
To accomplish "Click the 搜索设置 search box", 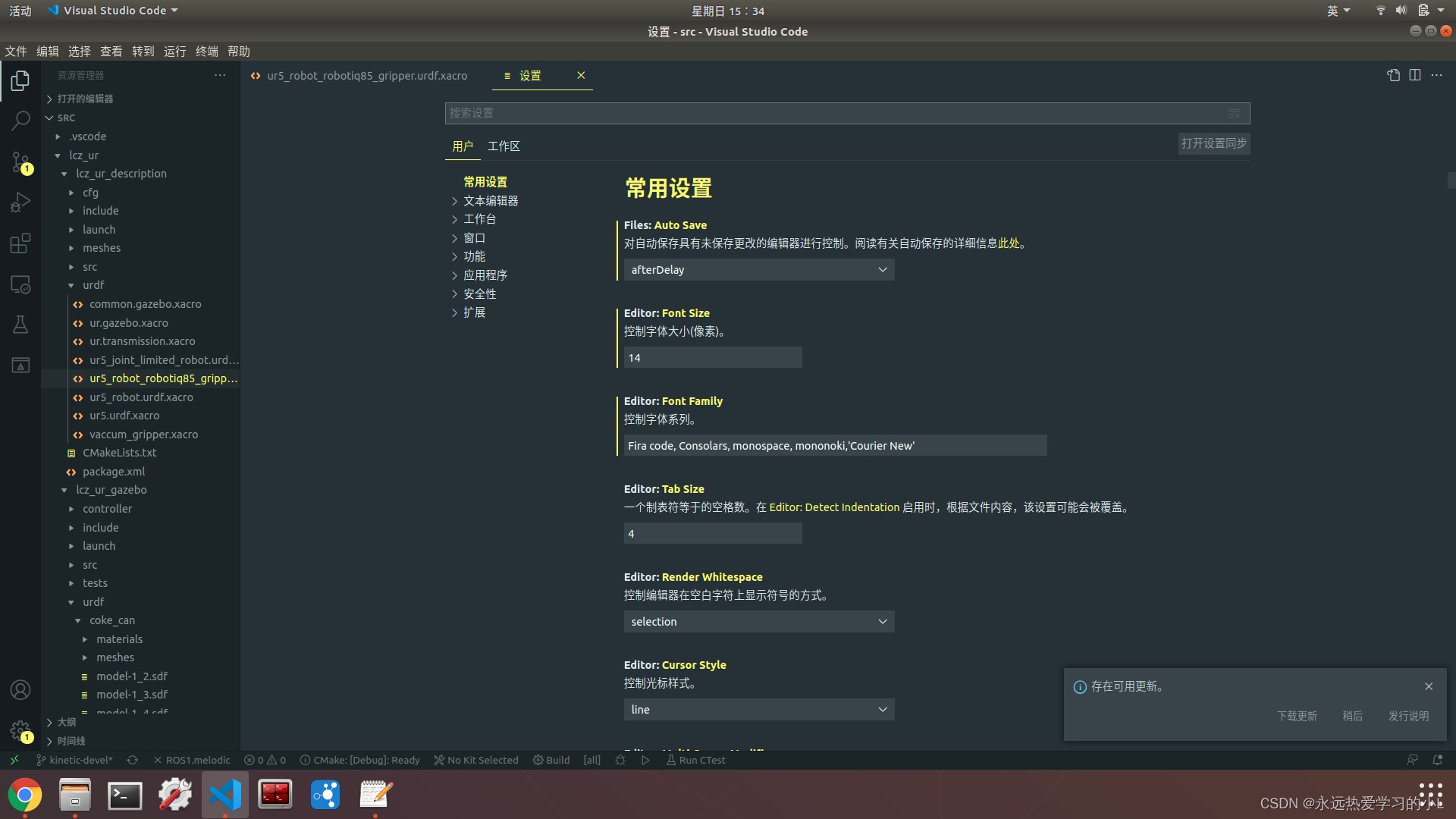I will 834,113.
